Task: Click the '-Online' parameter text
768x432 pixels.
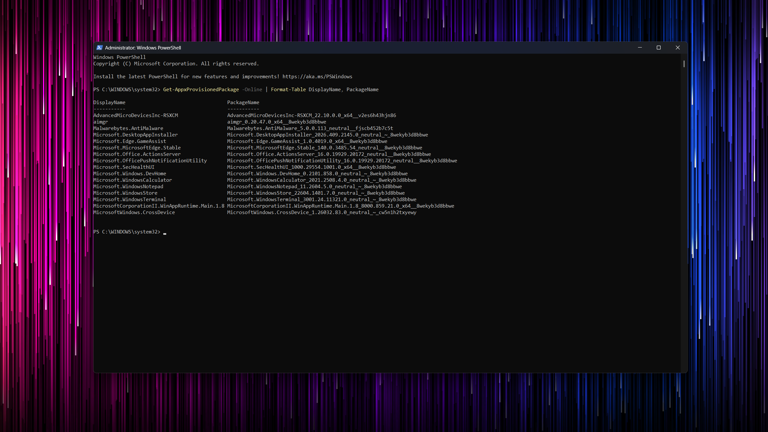Action: (252, 90)
